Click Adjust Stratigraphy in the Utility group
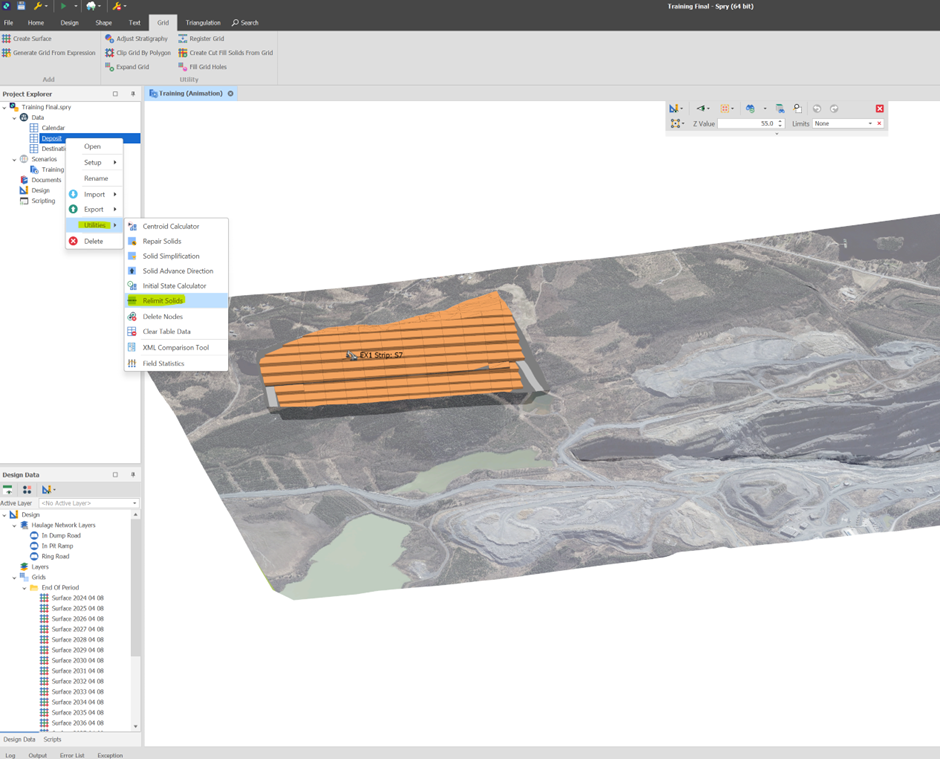The width and height of the screenshot is (940, 759). tap(142, 39)
